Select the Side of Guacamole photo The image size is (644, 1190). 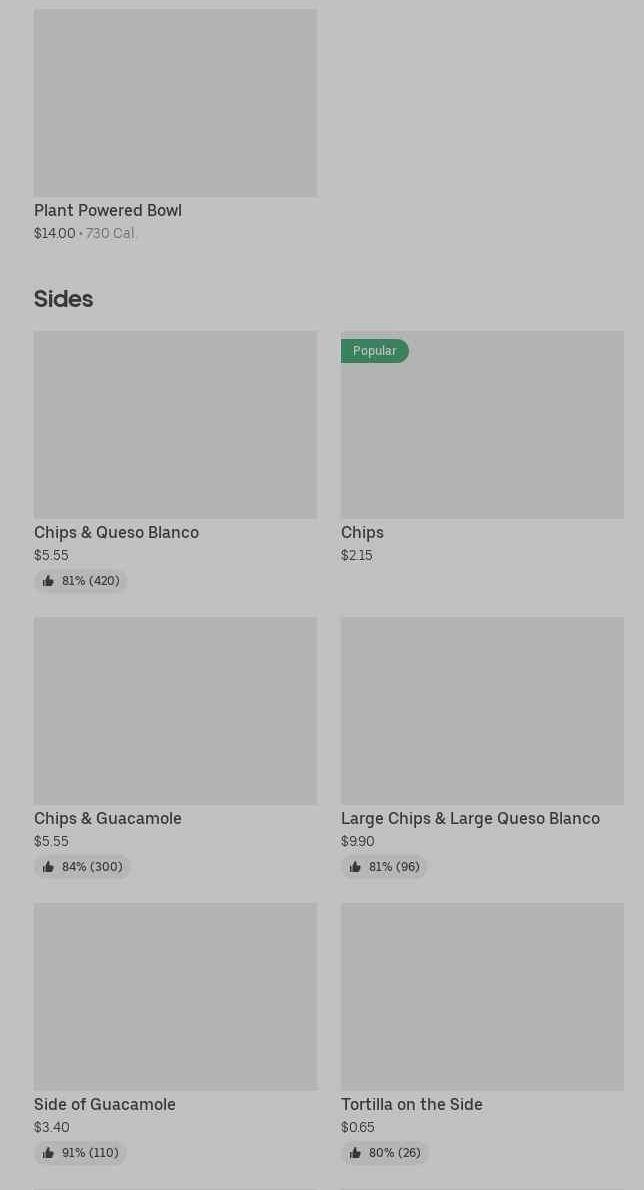(x=175, y=997)
